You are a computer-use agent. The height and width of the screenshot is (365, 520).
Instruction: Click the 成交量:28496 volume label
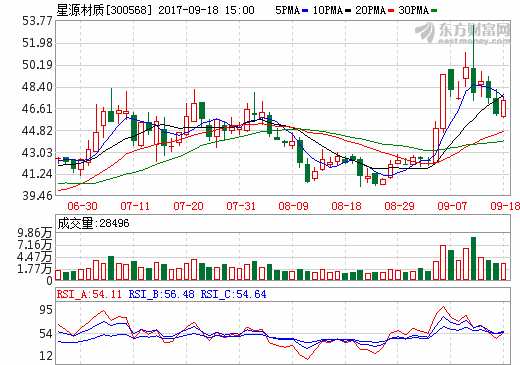pyautogui.click(x=93, y=223)
